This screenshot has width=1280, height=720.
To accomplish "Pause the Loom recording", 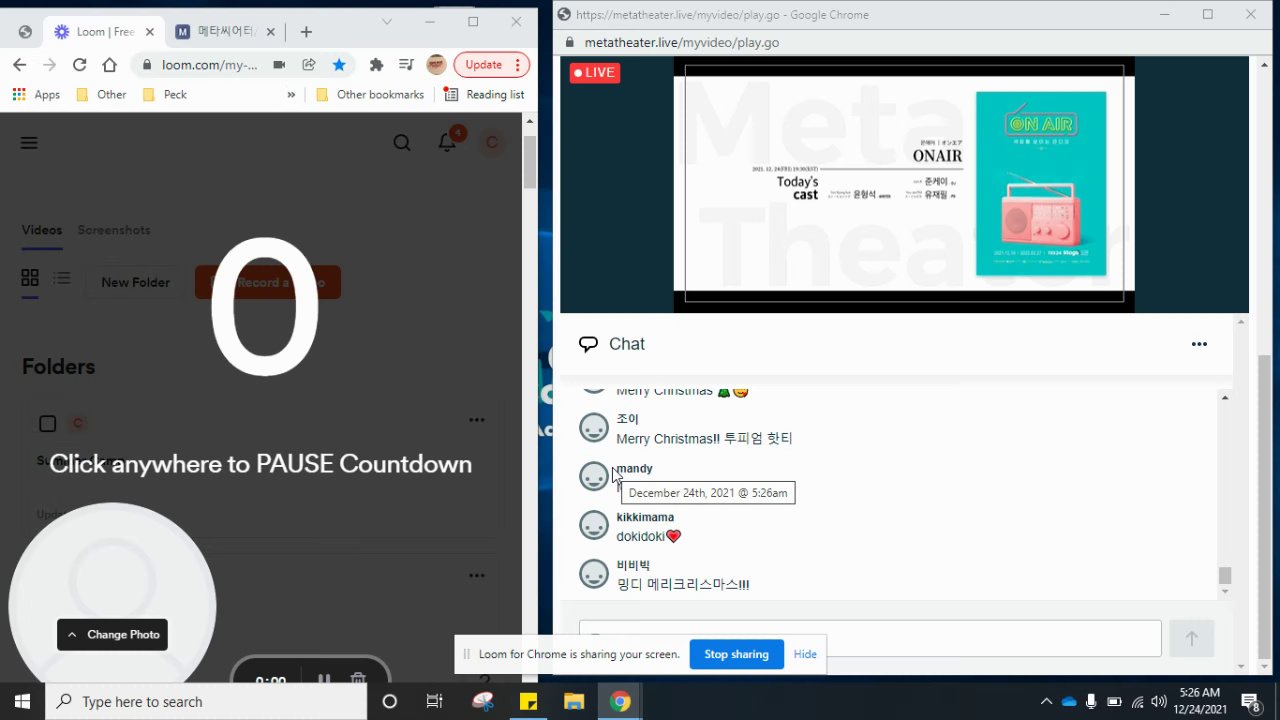I will tap(324, 679).
